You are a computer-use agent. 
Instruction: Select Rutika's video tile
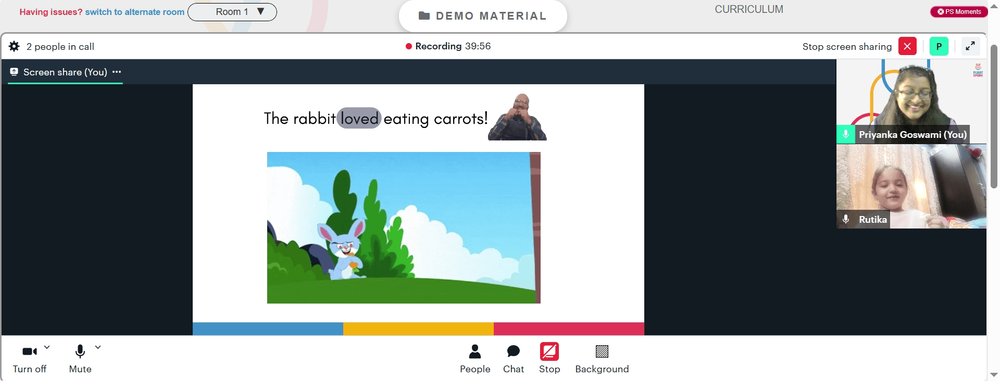911,186
